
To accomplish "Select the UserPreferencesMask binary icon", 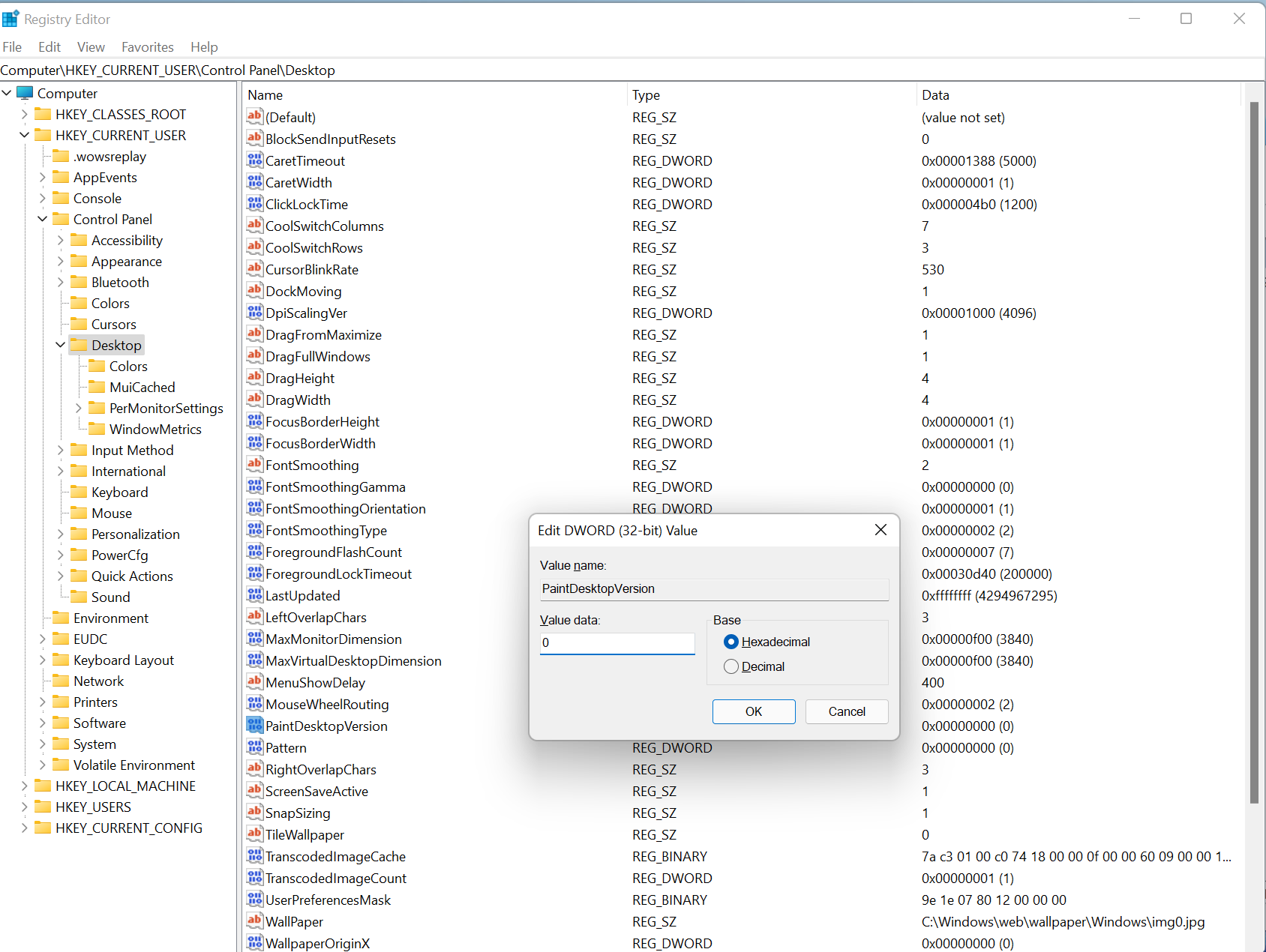I will point(255,899).
